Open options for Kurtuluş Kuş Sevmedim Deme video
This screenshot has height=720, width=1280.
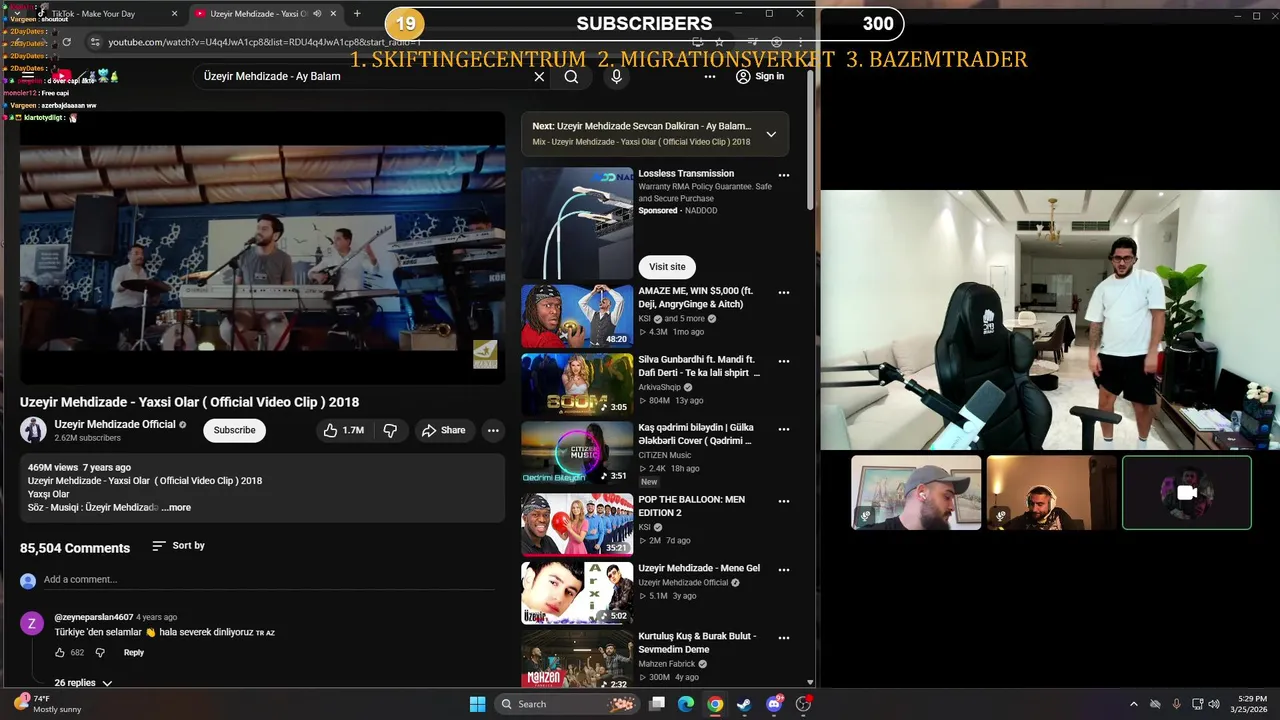pyautogui.click(x=784, y=638)
